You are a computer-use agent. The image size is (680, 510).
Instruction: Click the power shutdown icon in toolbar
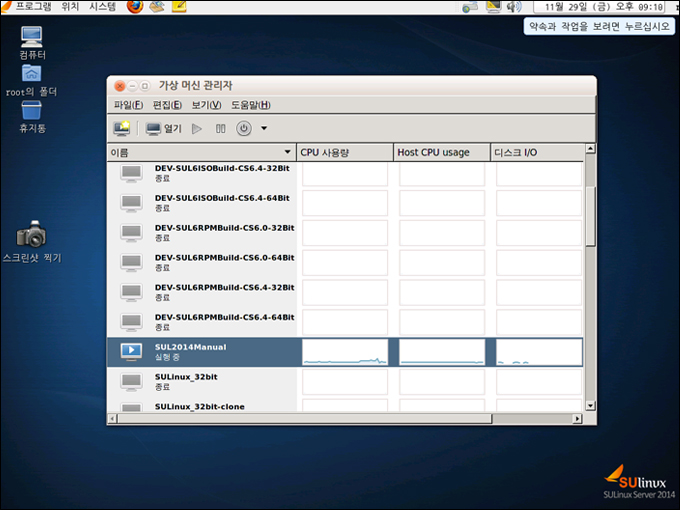(x=244, y=128)
